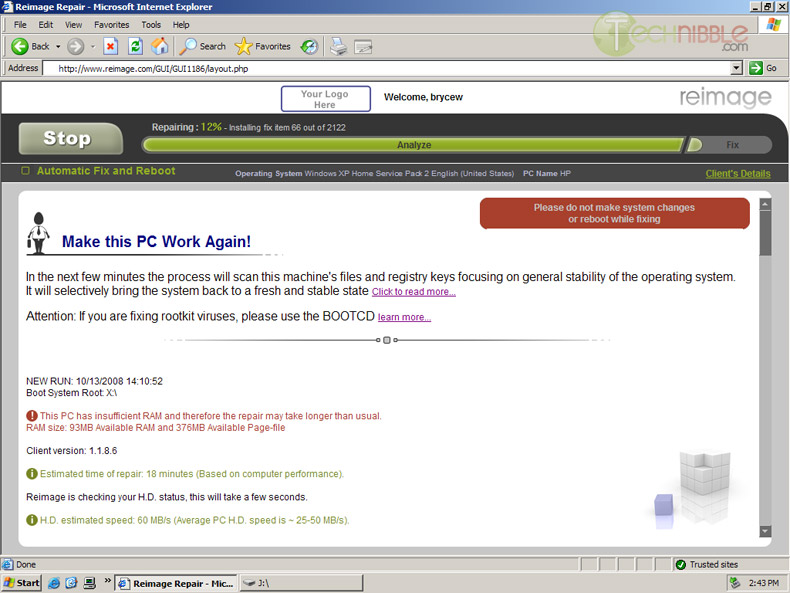The height and width of the screenshot is (593, 790).
Task: Click the green info icon by estimated repair time
Action: click(32, 474)
